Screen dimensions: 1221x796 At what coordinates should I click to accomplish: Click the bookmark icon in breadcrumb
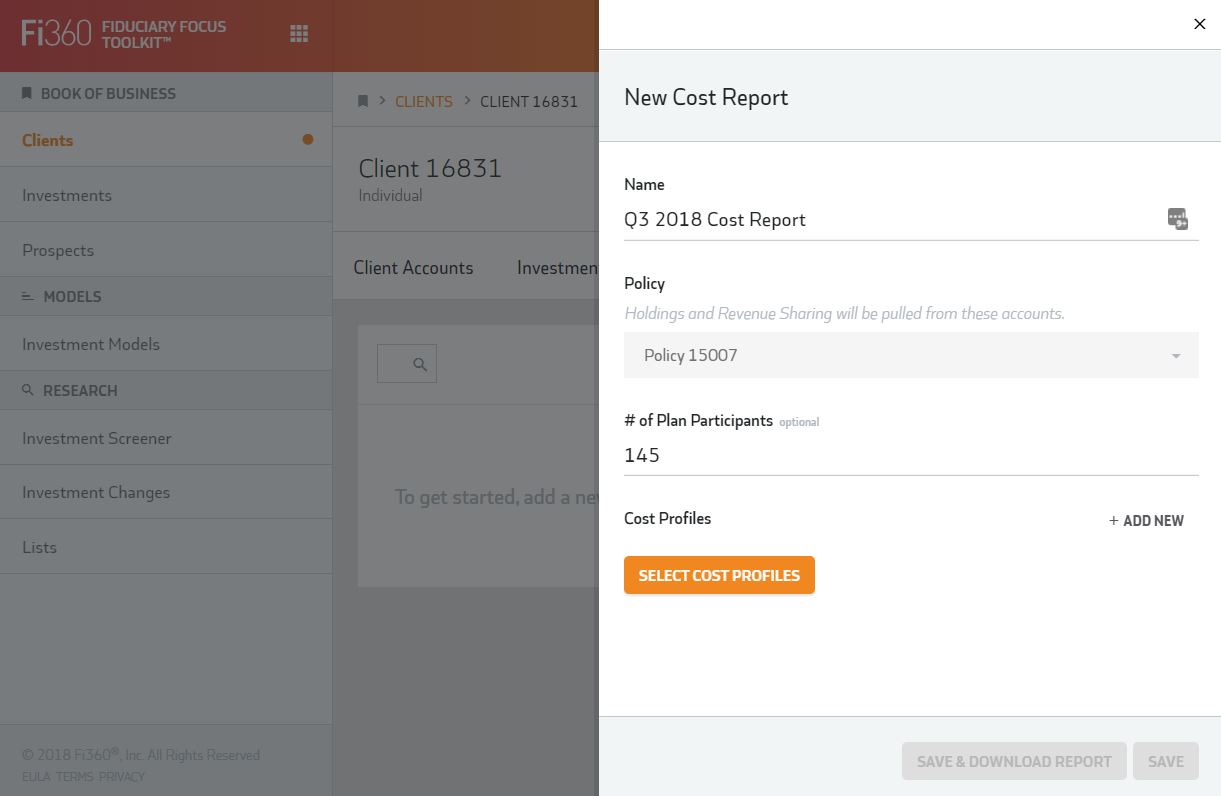coord(363,101)
